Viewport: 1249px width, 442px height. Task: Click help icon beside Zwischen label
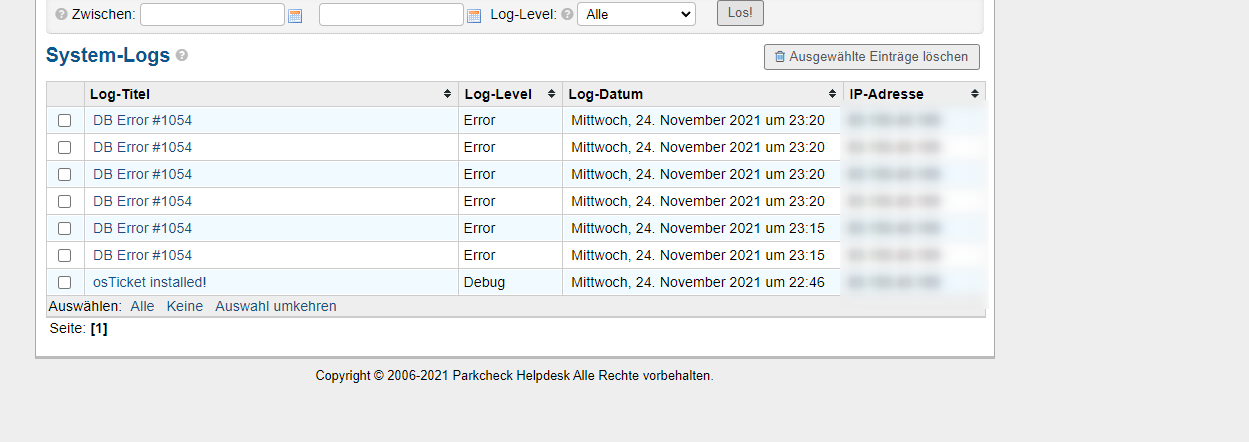tap(62, 15)
